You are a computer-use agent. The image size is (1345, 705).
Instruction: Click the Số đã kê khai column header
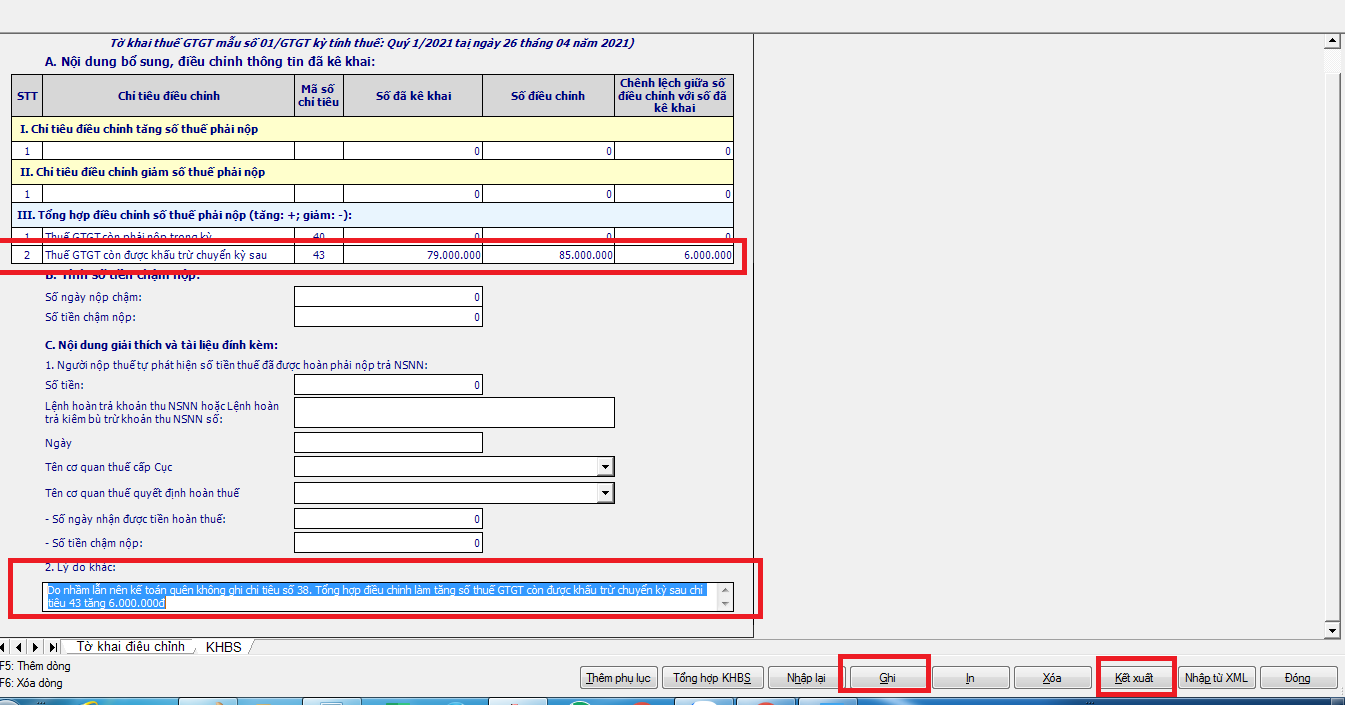(x=413, y=96)
